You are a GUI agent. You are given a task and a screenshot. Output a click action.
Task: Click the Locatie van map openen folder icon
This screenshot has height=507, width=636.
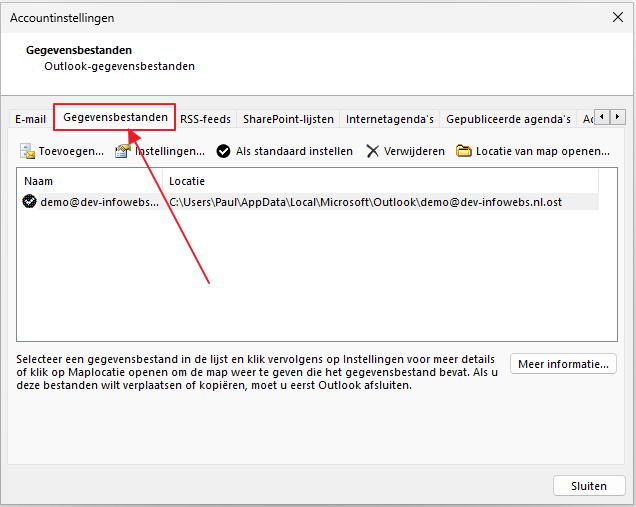pos(464,151)
